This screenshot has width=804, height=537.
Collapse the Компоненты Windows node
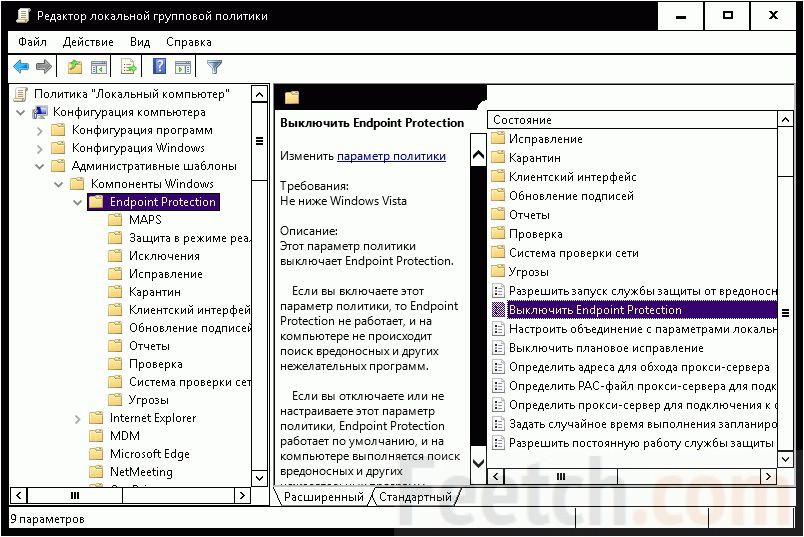coord(58,184)
